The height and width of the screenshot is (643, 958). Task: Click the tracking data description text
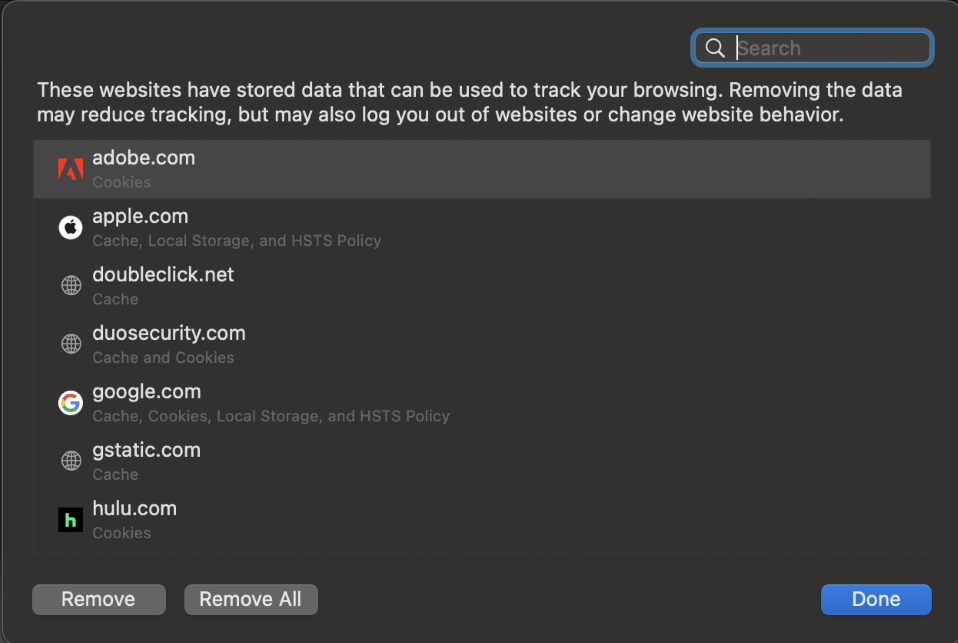[x=470, y=103]
